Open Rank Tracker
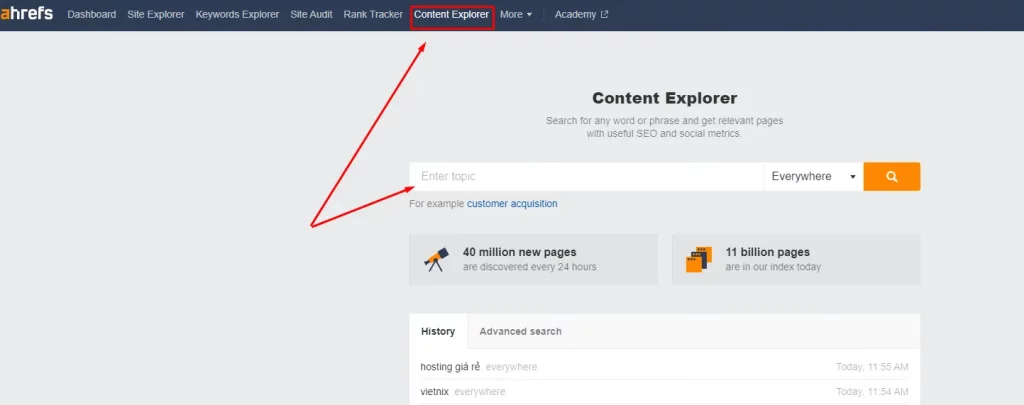The width and height of the screenshot is (1024, 405). pos(373,14)
